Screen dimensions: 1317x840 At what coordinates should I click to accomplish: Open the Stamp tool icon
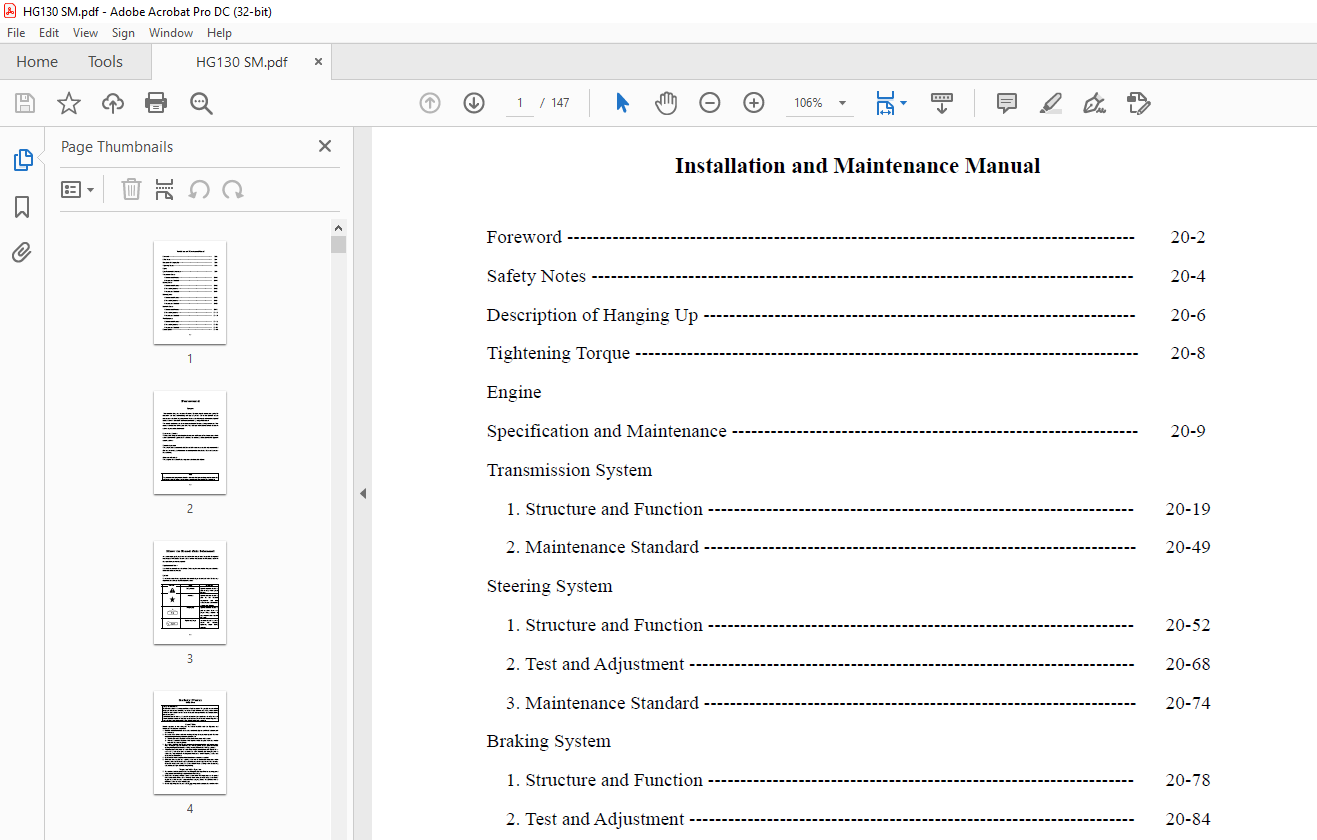pos(1138,103)
